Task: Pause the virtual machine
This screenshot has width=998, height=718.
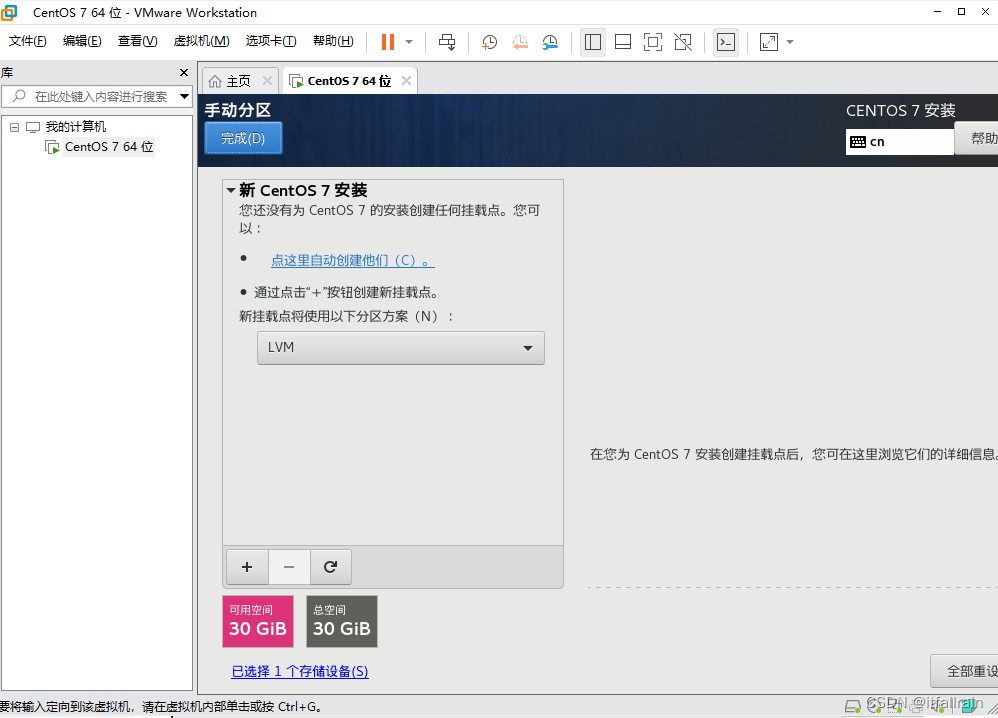Action: click(388, 42)
